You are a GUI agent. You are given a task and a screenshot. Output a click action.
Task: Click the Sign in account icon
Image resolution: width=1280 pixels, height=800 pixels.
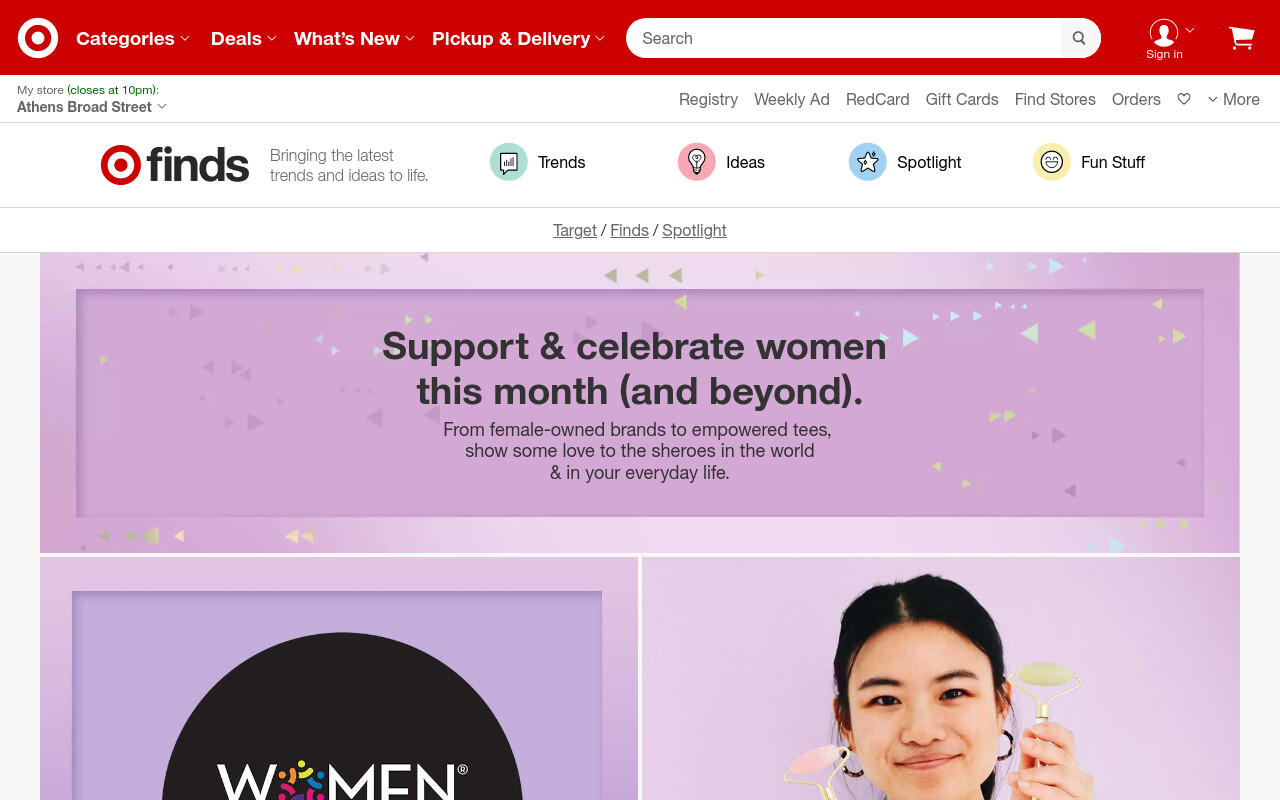tap(1164, 33)
